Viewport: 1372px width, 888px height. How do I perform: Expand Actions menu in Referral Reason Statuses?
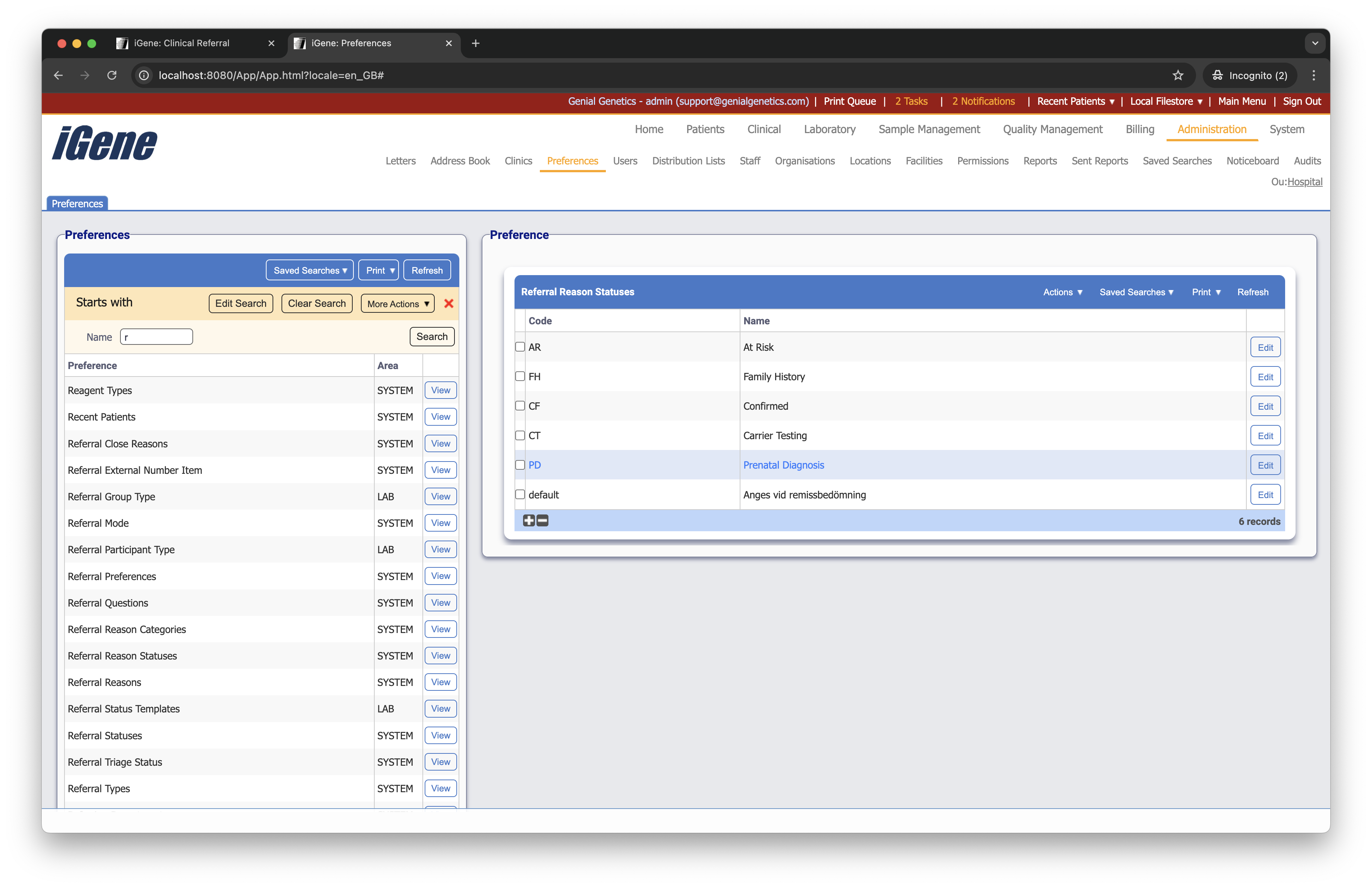(x=1063, y=292)
